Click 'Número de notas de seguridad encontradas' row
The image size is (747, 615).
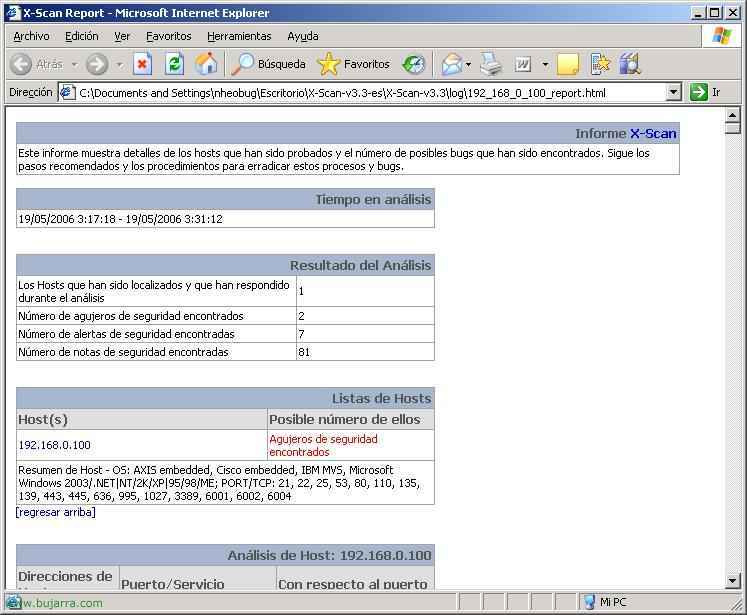click(225, 352)
